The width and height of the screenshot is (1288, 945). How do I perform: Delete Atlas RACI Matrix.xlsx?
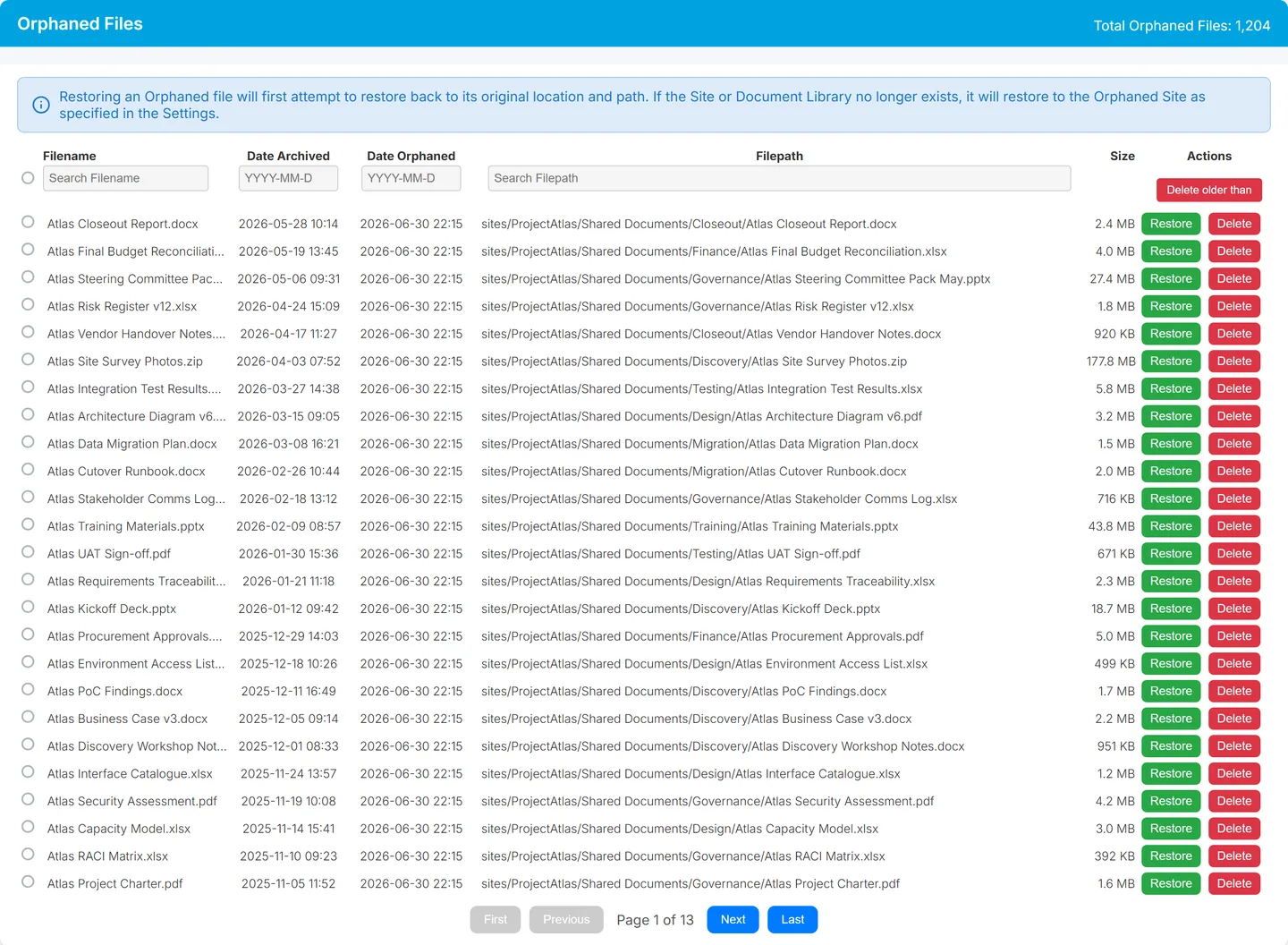click(x=1234, y=856)
